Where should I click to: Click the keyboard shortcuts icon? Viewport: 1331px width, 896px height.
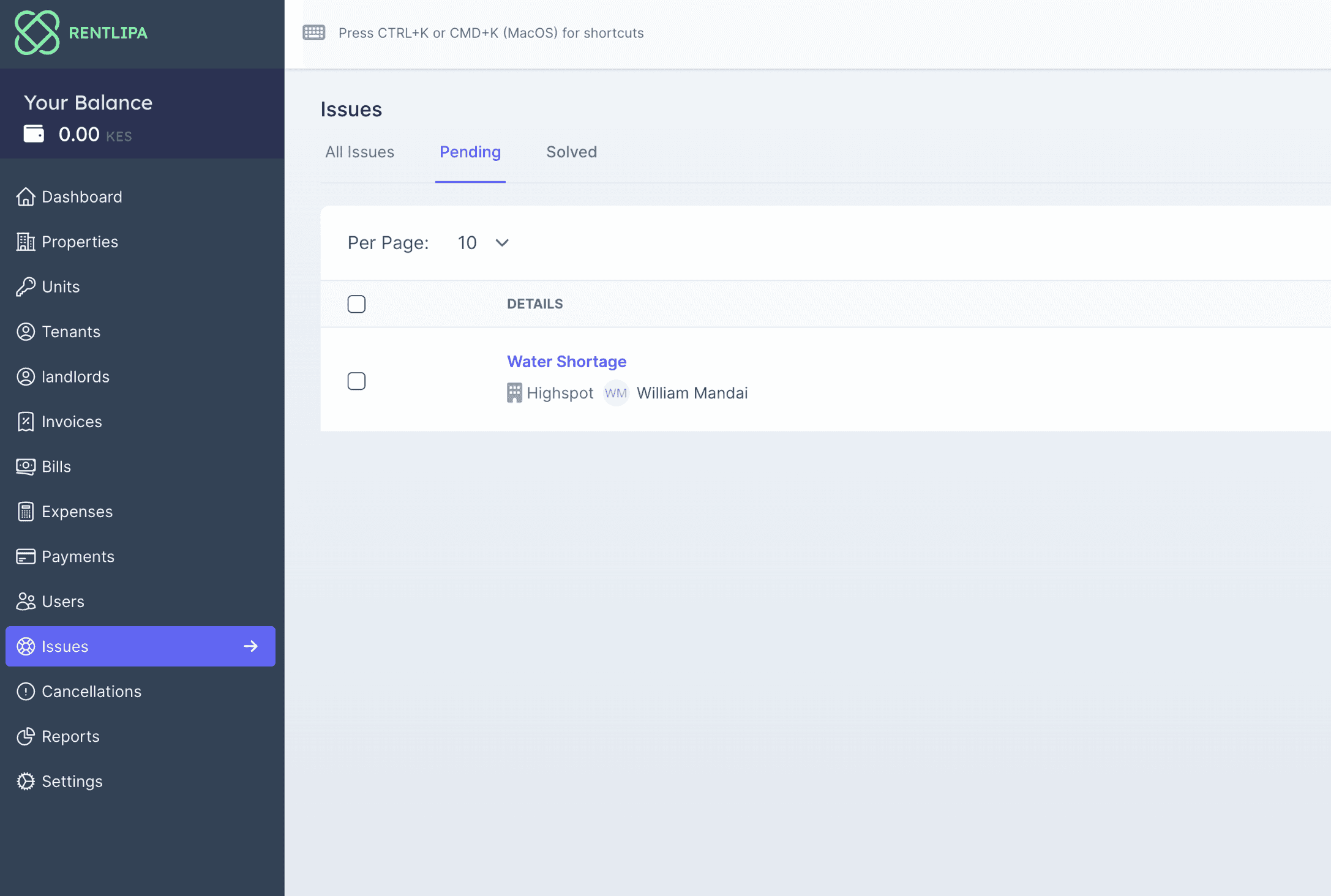point(314,32)
